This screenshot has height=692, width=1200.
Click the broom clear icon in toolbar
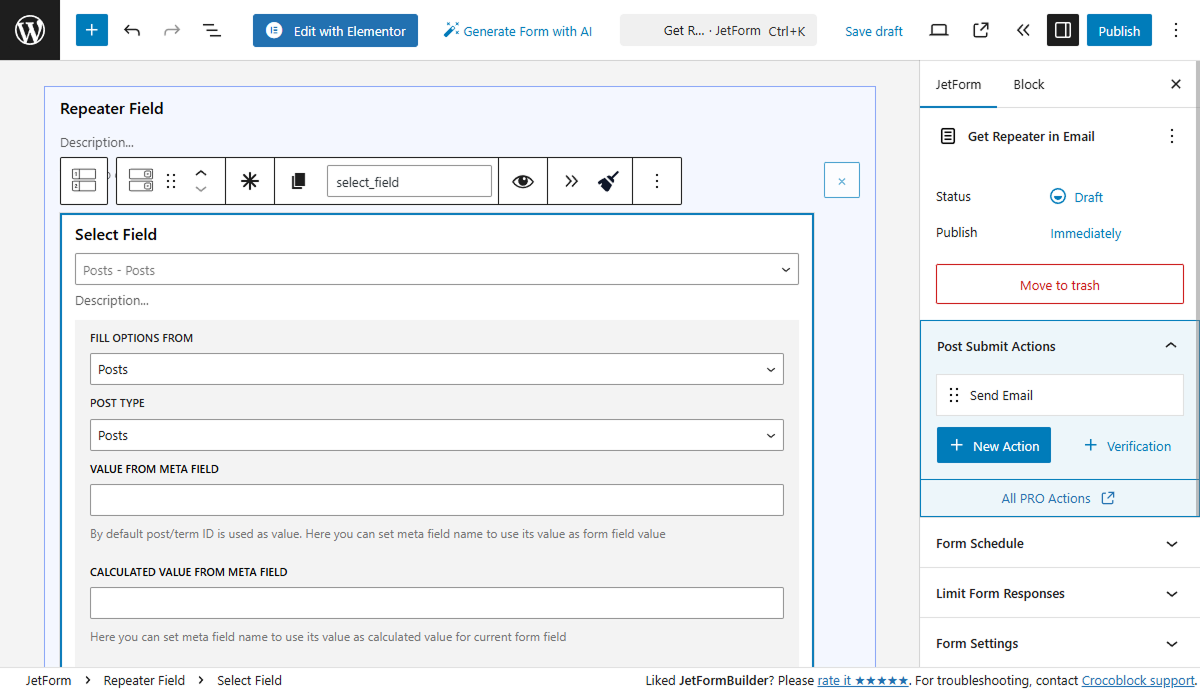click(608, 181)
